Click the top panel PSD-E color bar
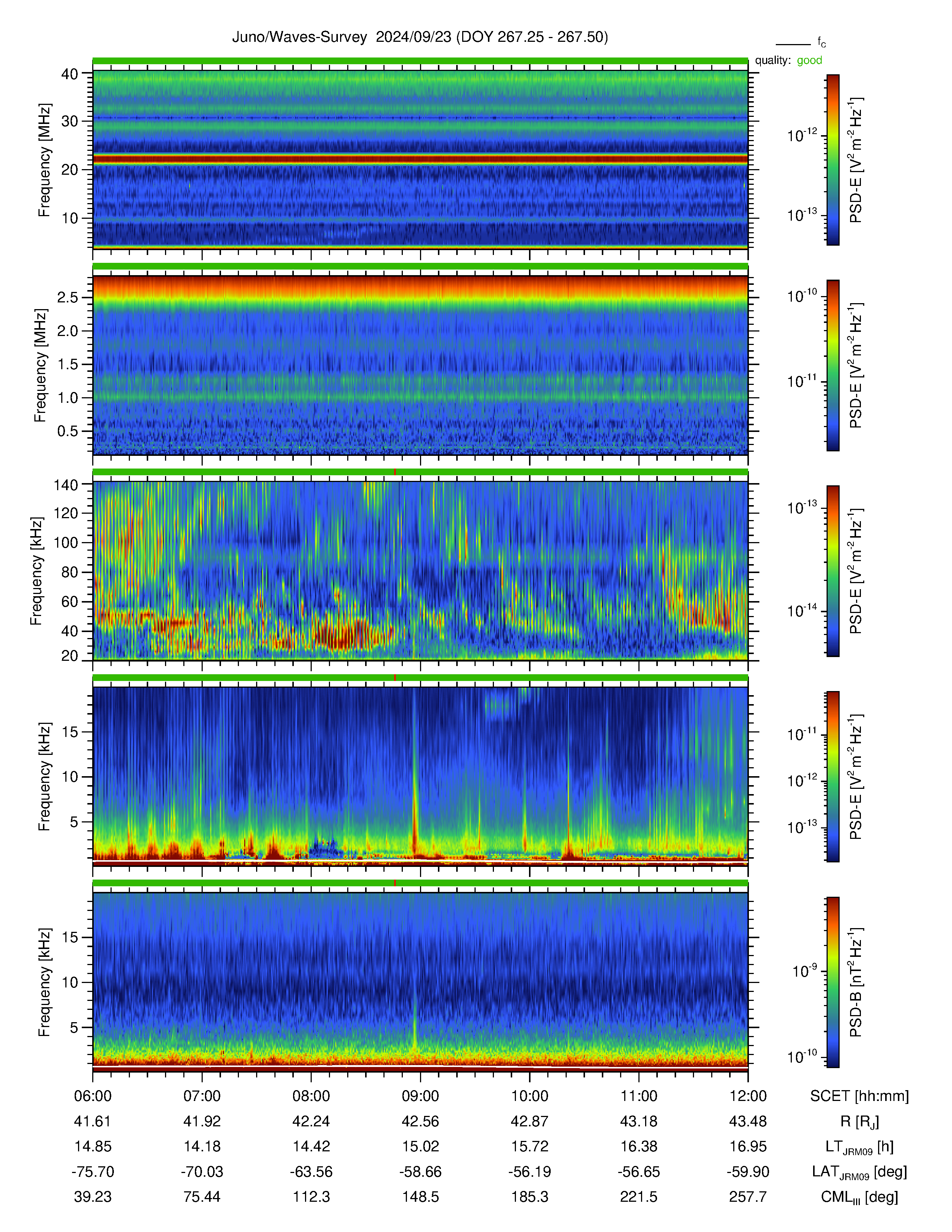The width and height of the screenshot is (952, 1232). [x=833, y=160]
